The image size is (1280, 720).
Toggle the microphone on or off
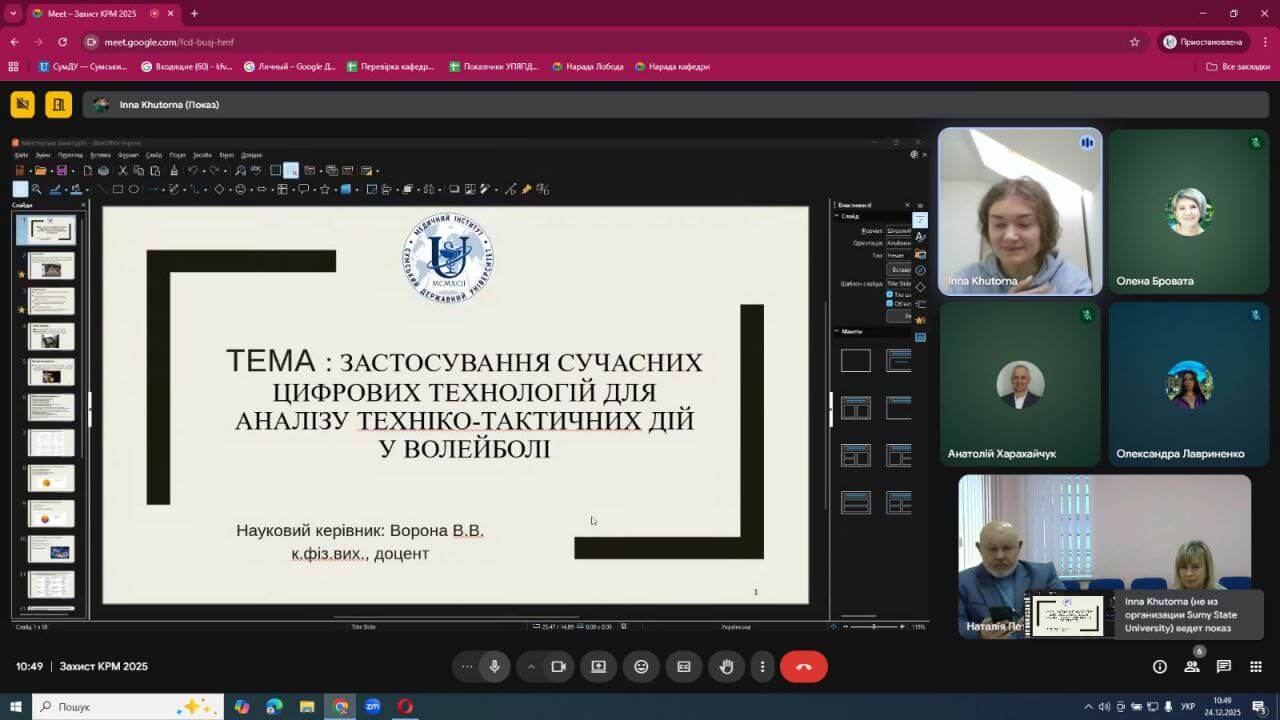tap(494, 667)
